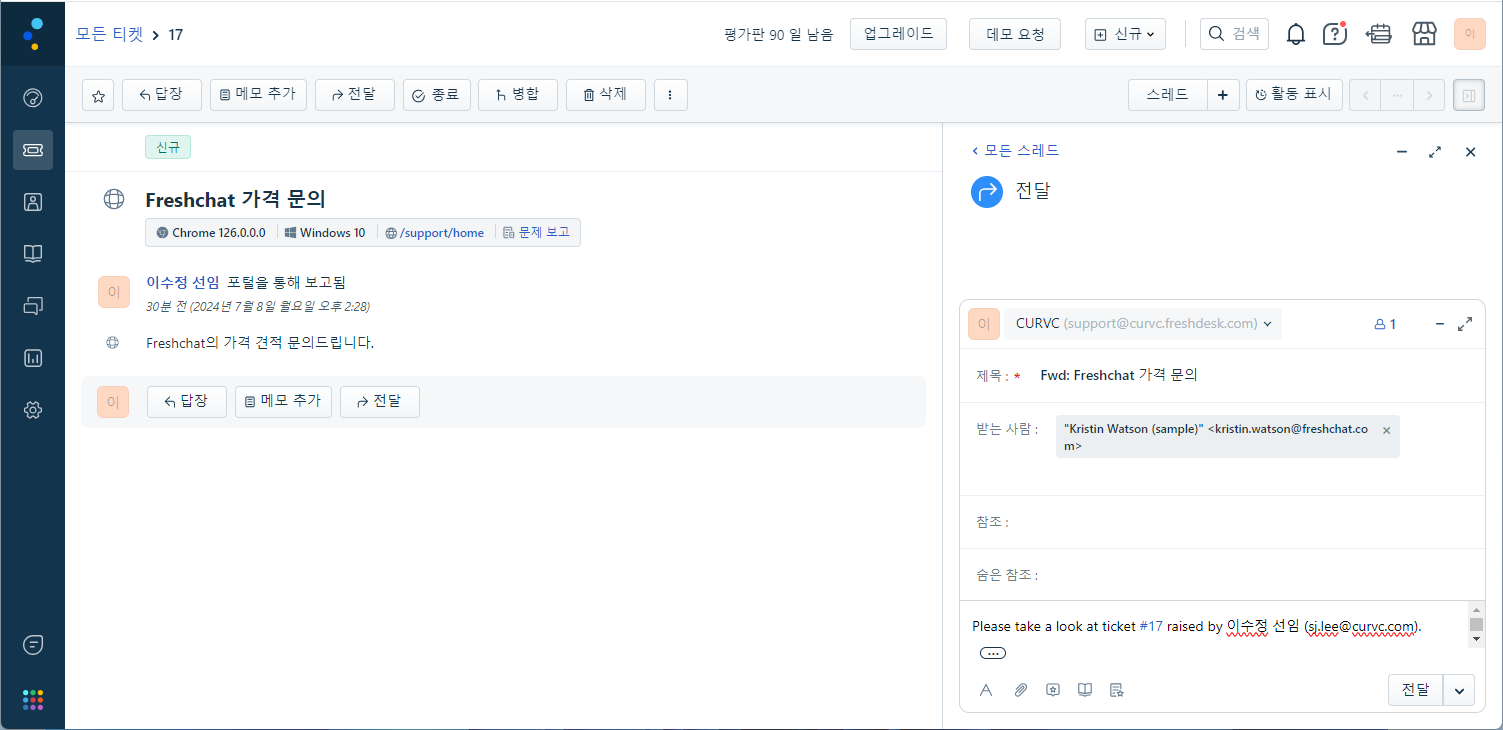Click 답장 in the top ticket toolbar
This screenshot has height=730, width=1503.
tap(161, 95)
